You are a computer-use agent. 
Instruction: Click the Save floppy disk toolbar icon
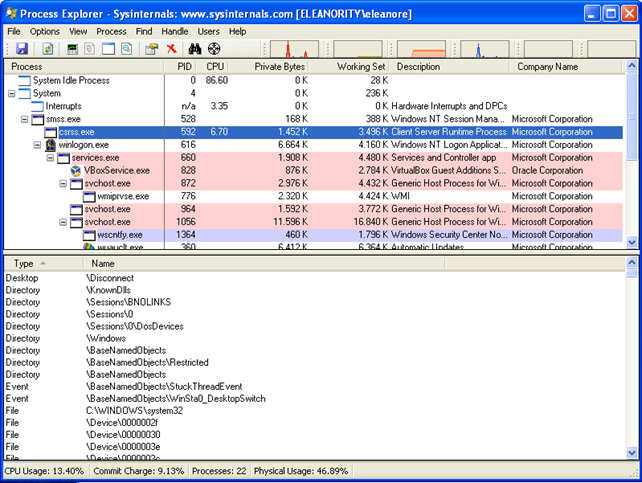(x=22, y=49)
